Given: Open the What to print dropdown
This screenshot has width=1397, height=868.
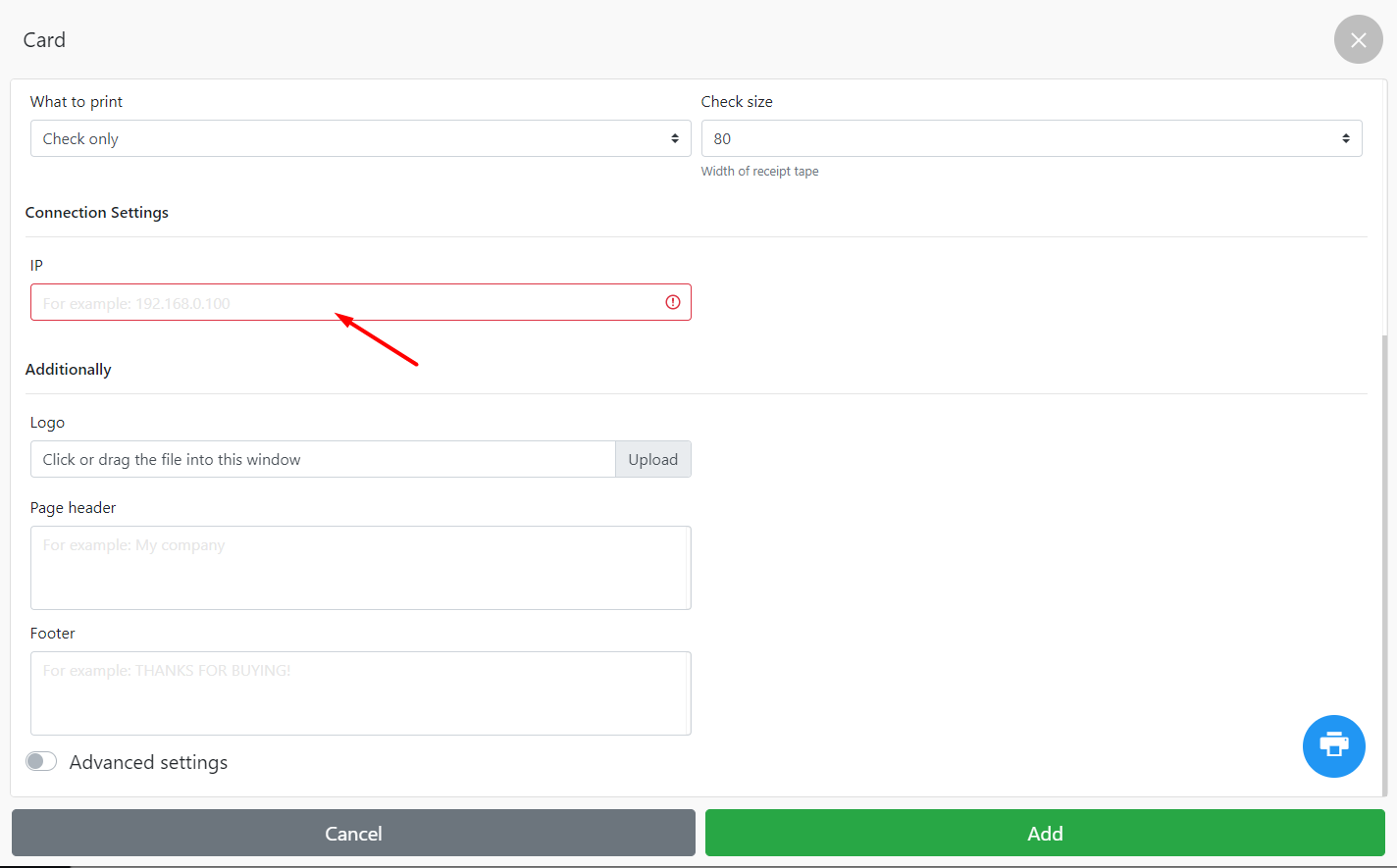Looking at the screenshot, I should (360, 138).
